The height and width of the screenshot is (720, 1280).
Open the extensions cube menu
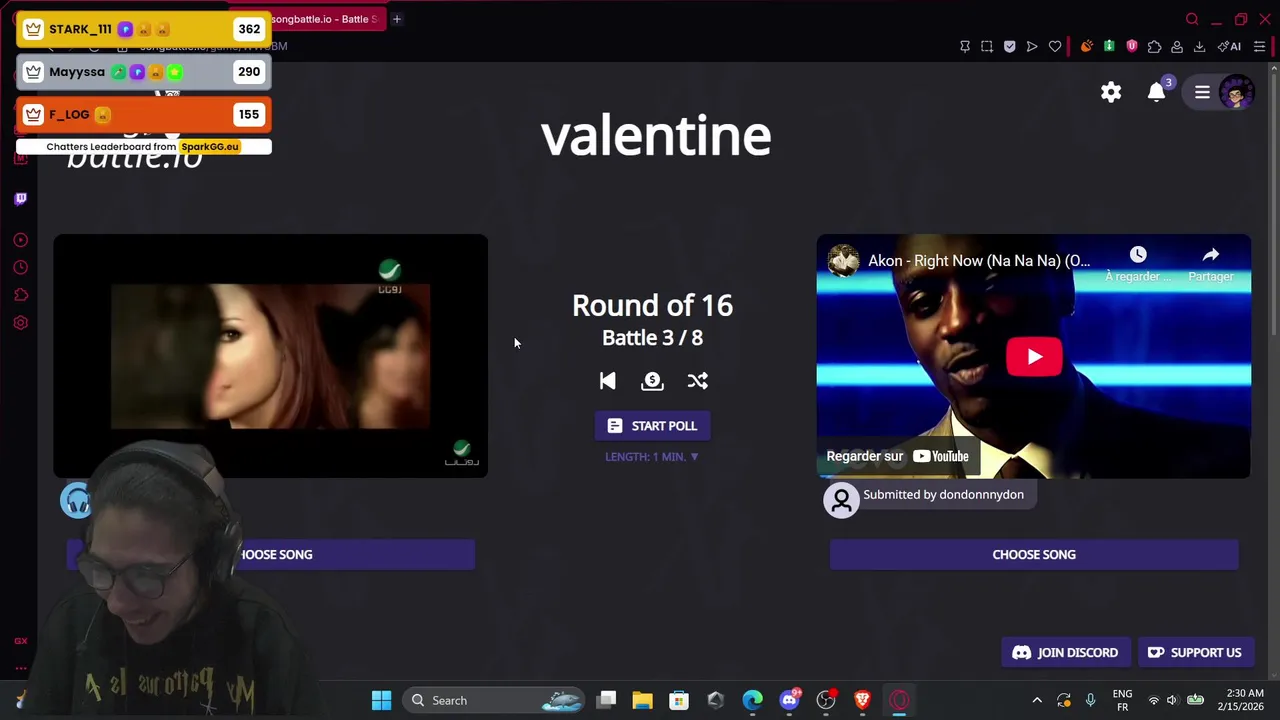tap(1155, 46)
